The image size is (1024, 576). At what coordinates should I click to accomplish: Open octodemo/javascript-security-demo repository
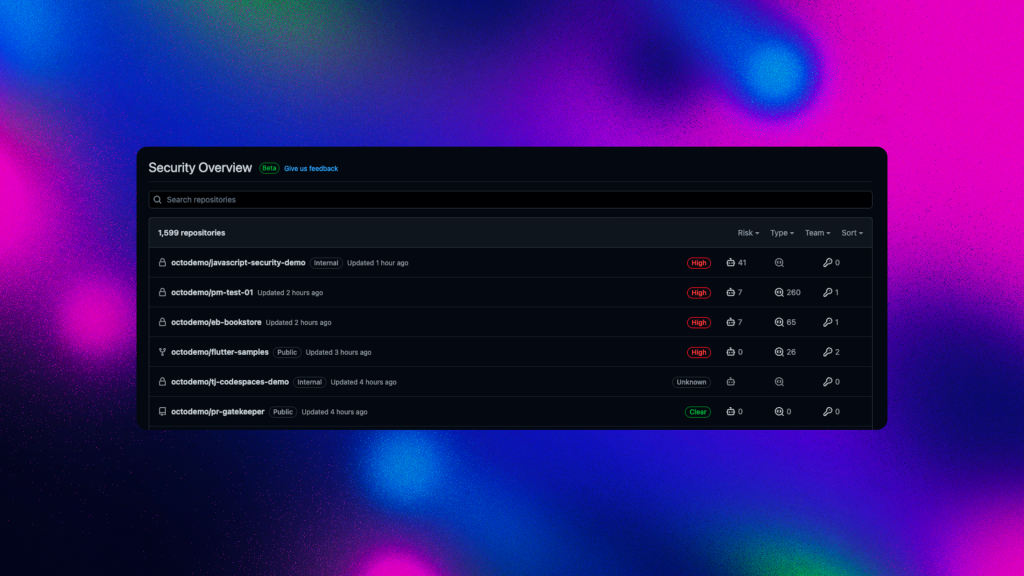coord(238,263)
